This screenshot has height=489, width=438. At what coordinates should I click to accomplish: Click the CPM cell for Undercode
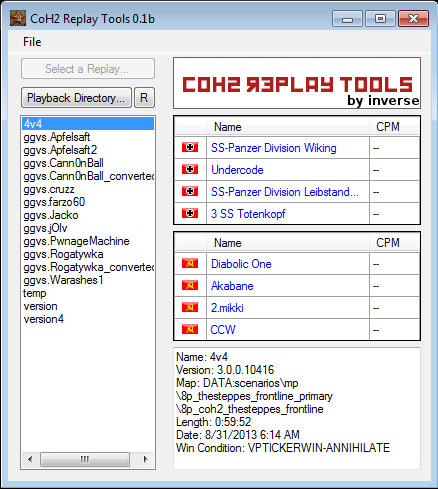(394, 170)
